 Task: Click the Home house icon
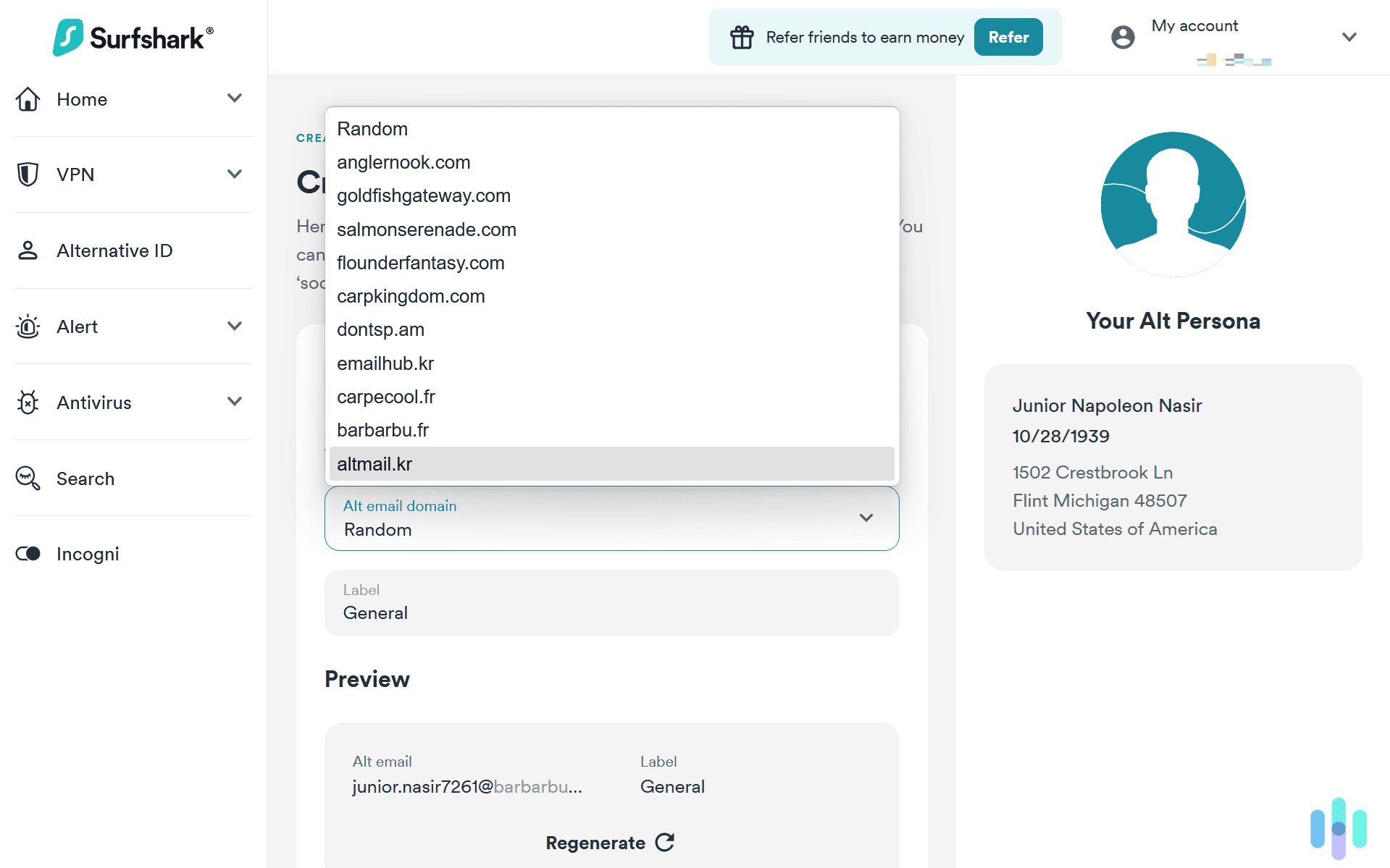click(28, 99)
